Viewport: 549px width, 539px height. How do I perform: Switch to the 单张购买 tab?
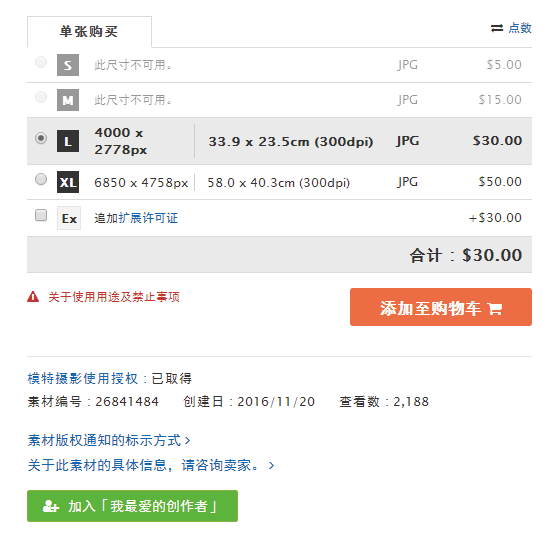(89, 32)
